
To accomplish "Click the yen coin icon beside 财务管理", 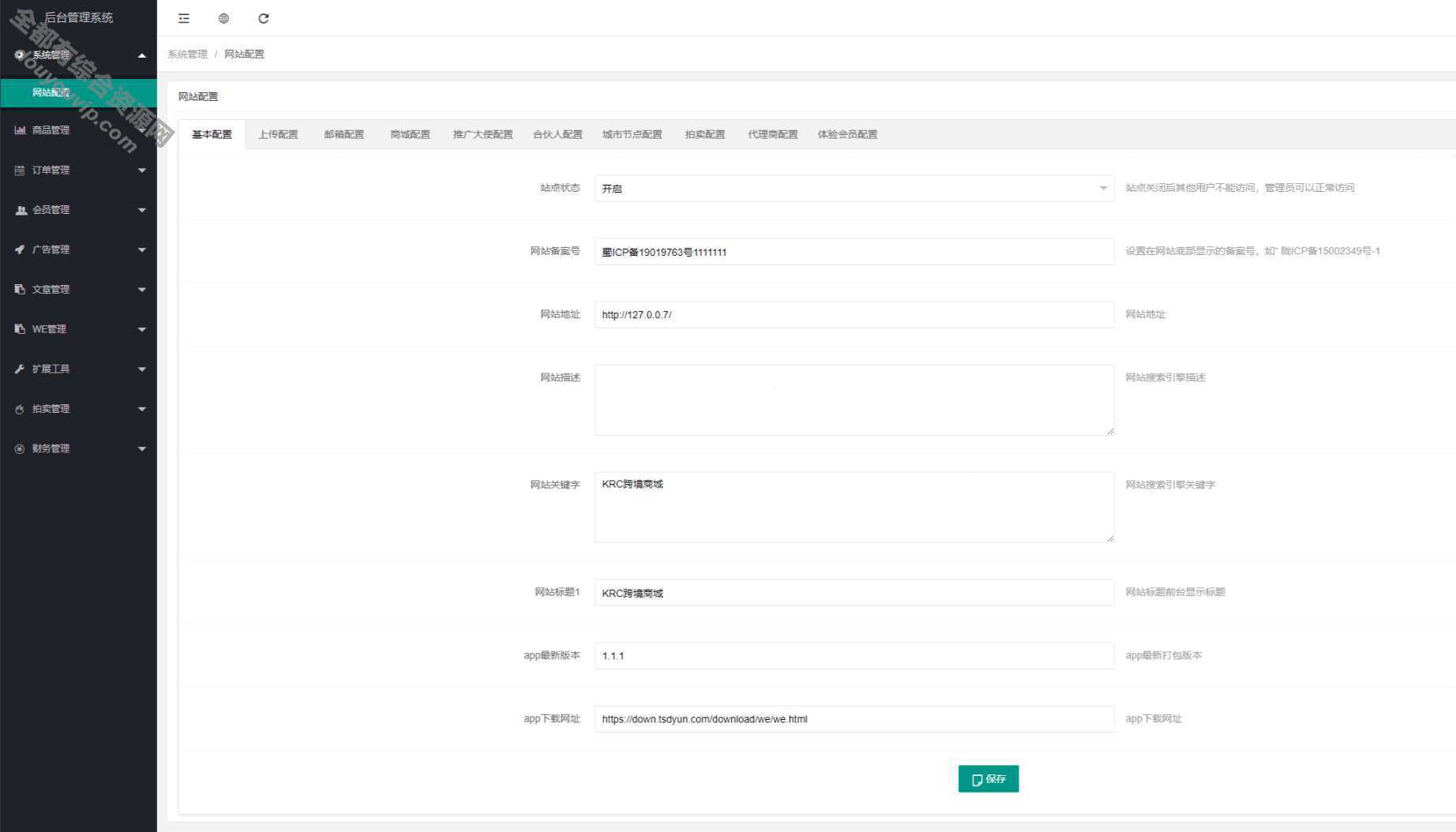I will pos(20,448).
